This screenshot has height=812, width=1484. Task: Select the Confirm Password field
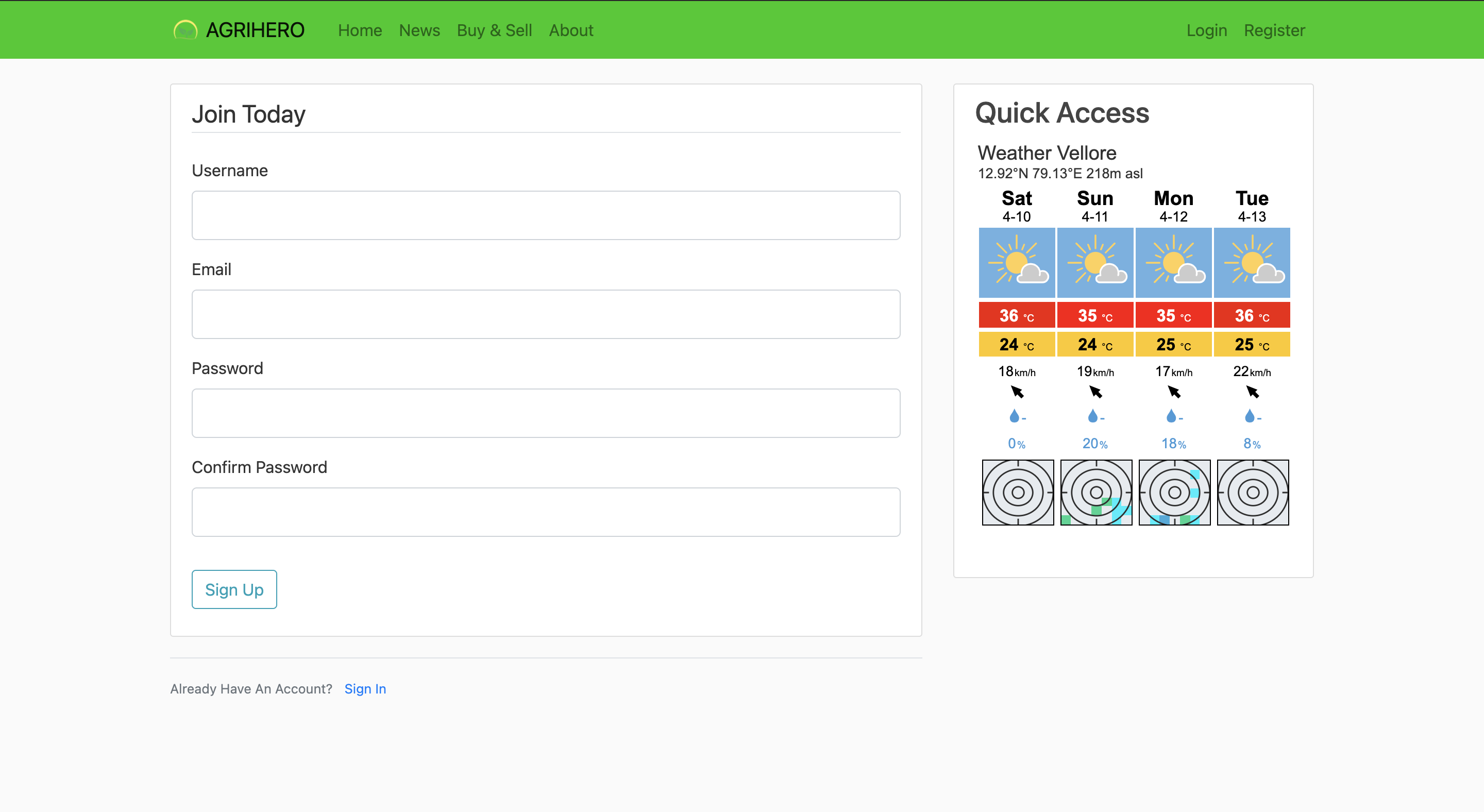click(x=546, y=512)
